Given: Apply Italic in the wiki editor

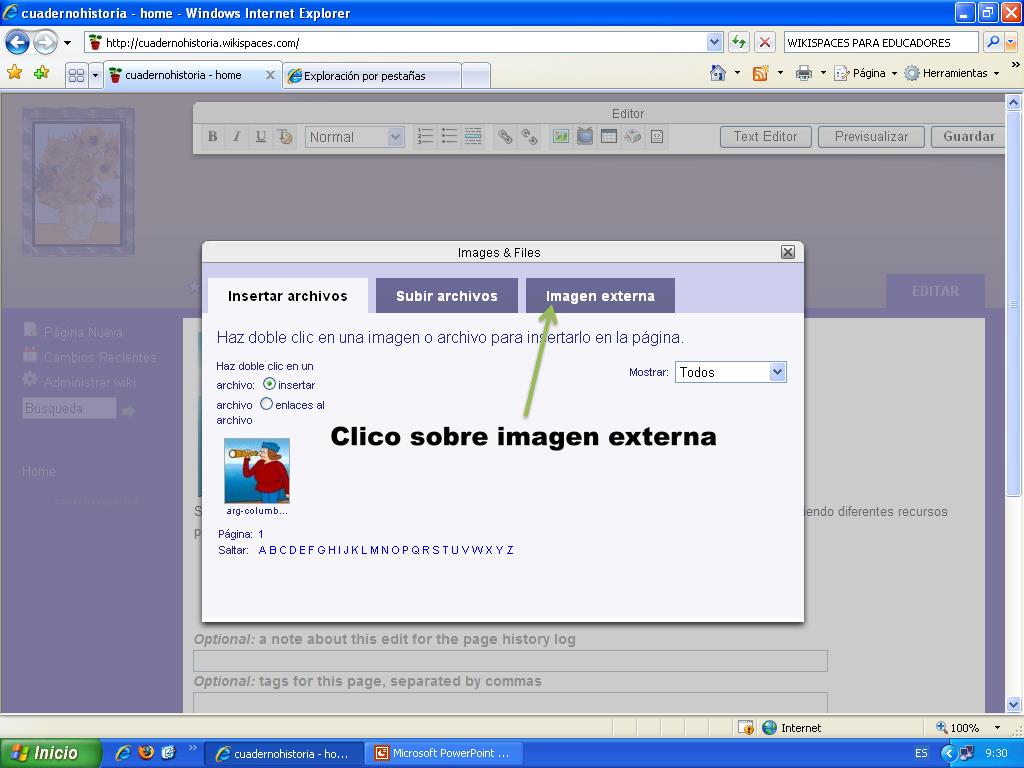Looking at the screenshot, I should pos(236,136).
